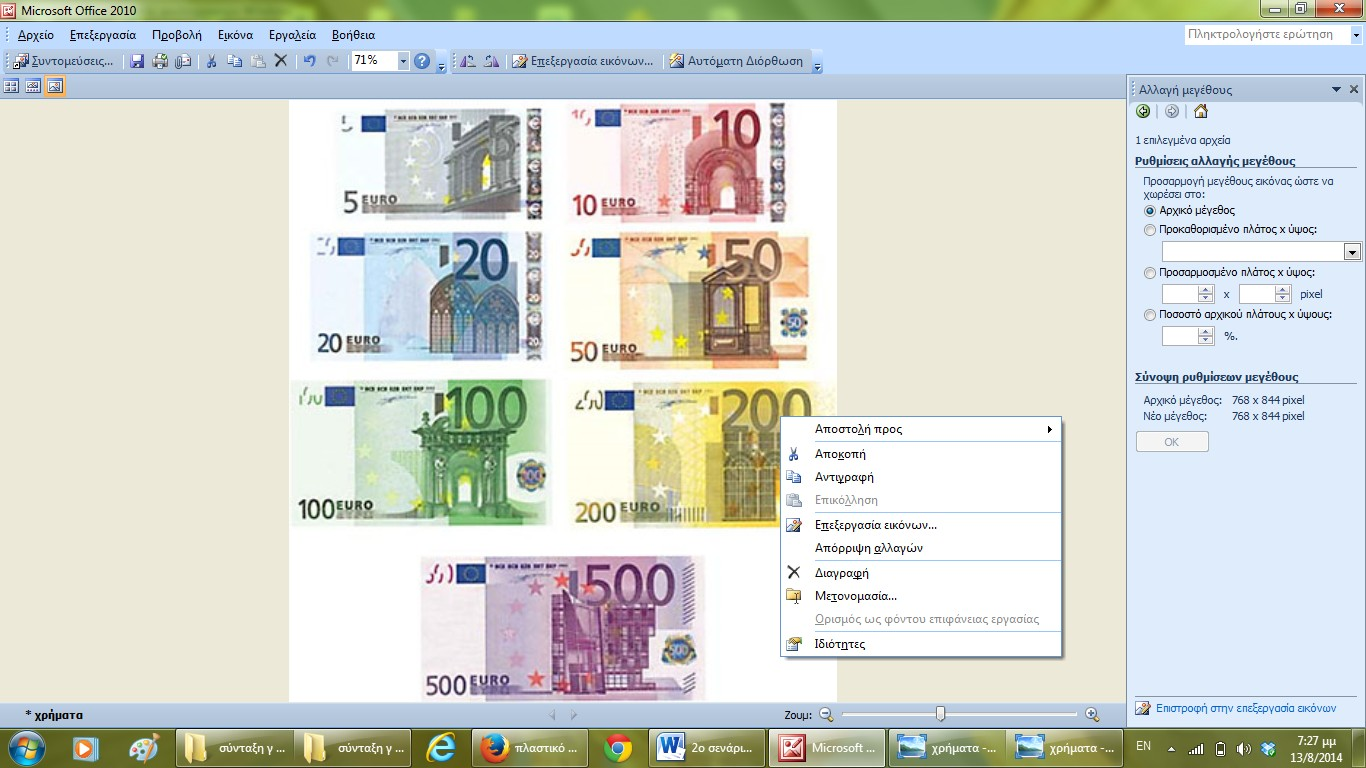Expand standard toolbar options arrow after Help
The width and height of the screenshot is (1366, 768).
coord(442,66)
